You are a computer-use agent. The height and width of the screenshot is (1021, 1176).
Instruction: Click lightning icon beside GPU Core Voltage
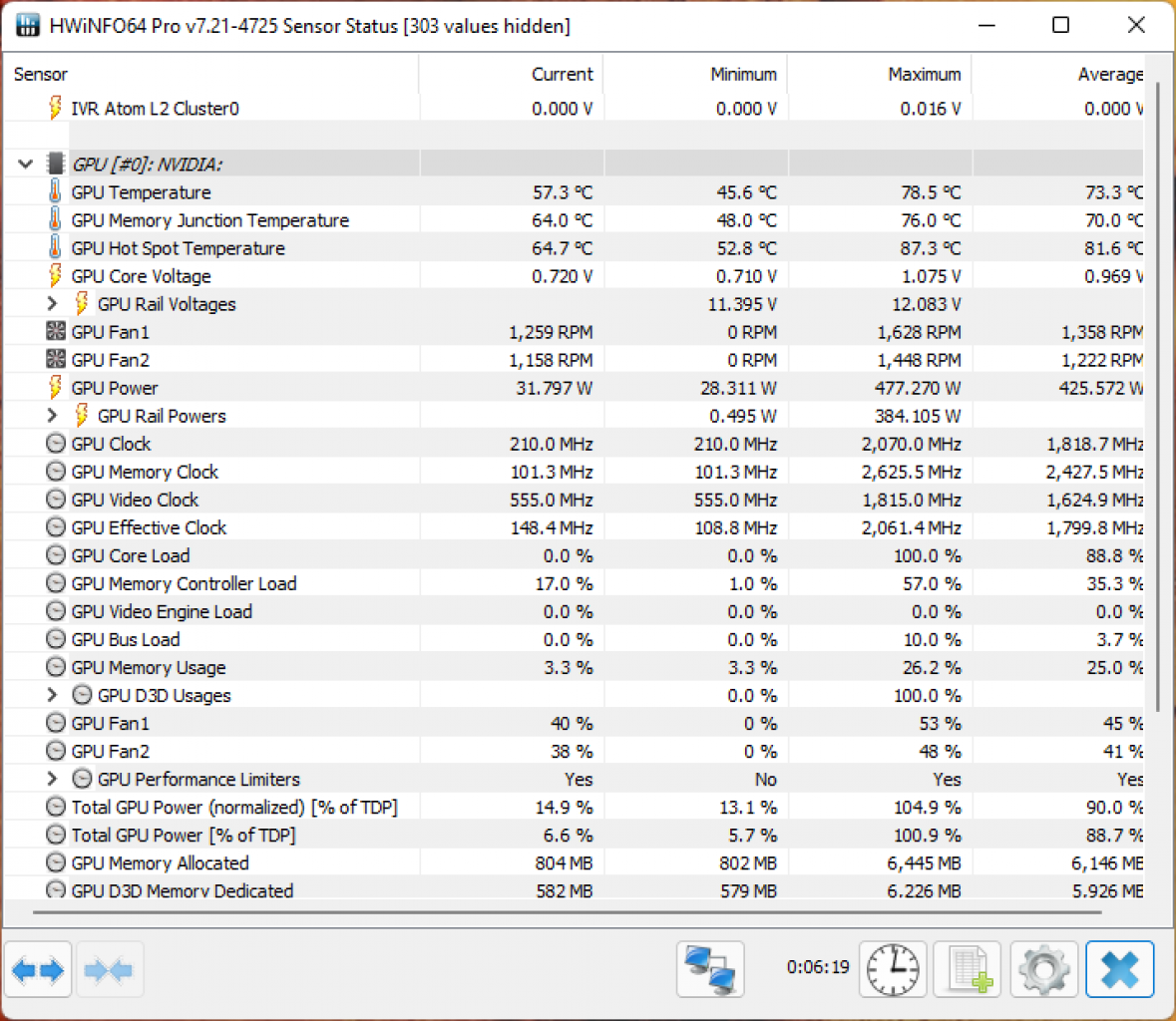pos(55,275)
